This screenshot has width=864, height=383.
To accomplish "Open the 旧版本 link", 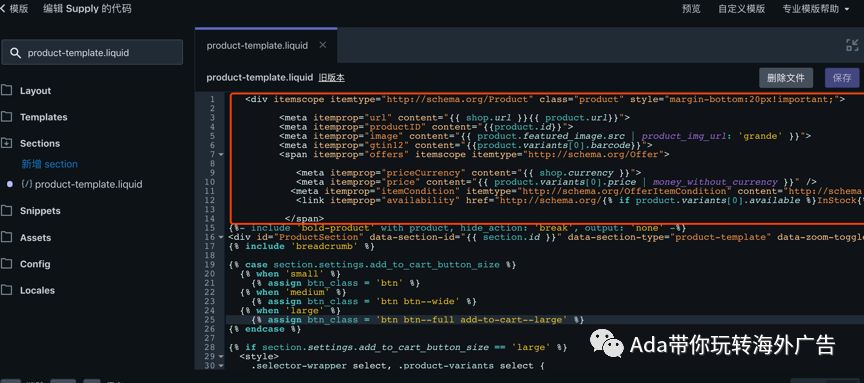I will click(332, 78).
